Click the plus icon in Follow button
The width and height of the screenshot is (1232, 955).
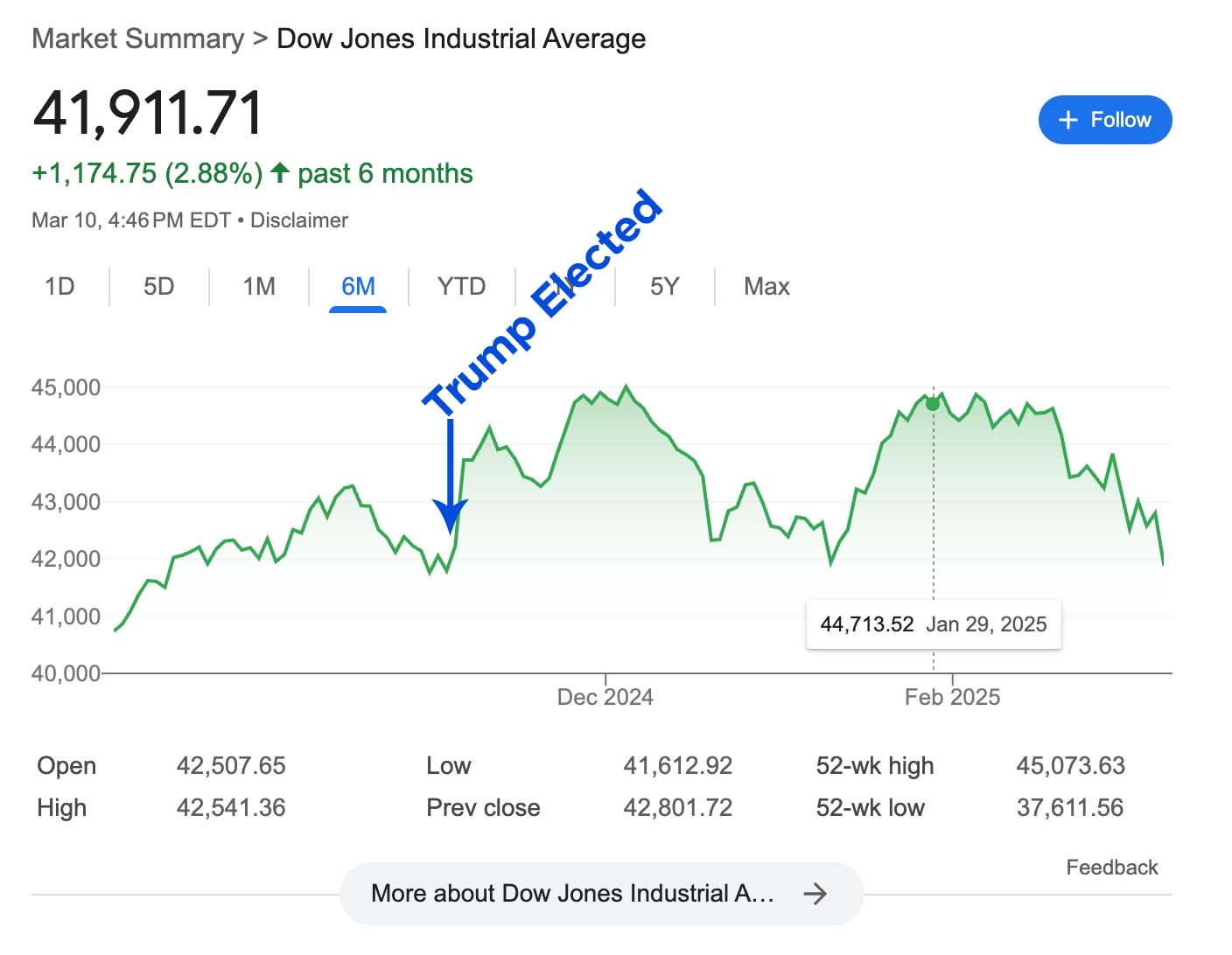click(x=1067, y=121)
